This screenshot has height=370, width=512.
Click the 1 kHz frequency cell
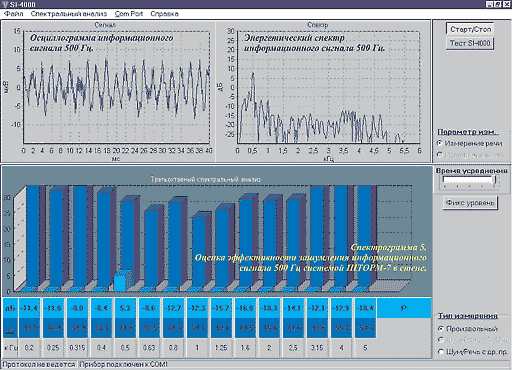coord(197,348)
